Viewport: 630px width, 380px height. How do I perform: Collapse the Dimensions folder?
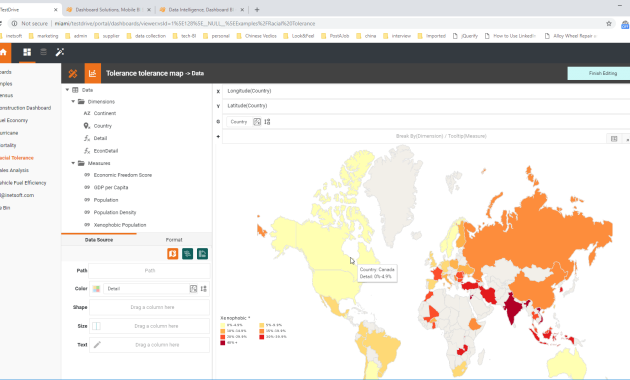click(x=73, y=102)
